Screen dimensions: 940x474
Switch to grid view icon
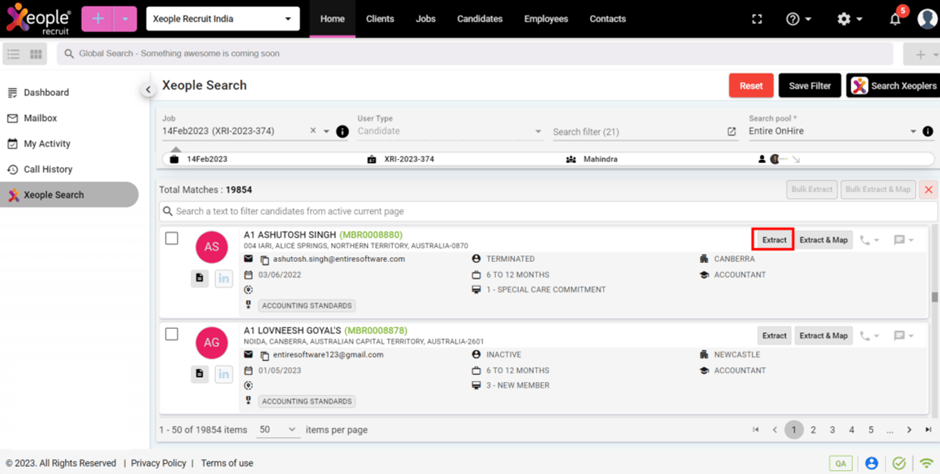[x=36, y=54]
